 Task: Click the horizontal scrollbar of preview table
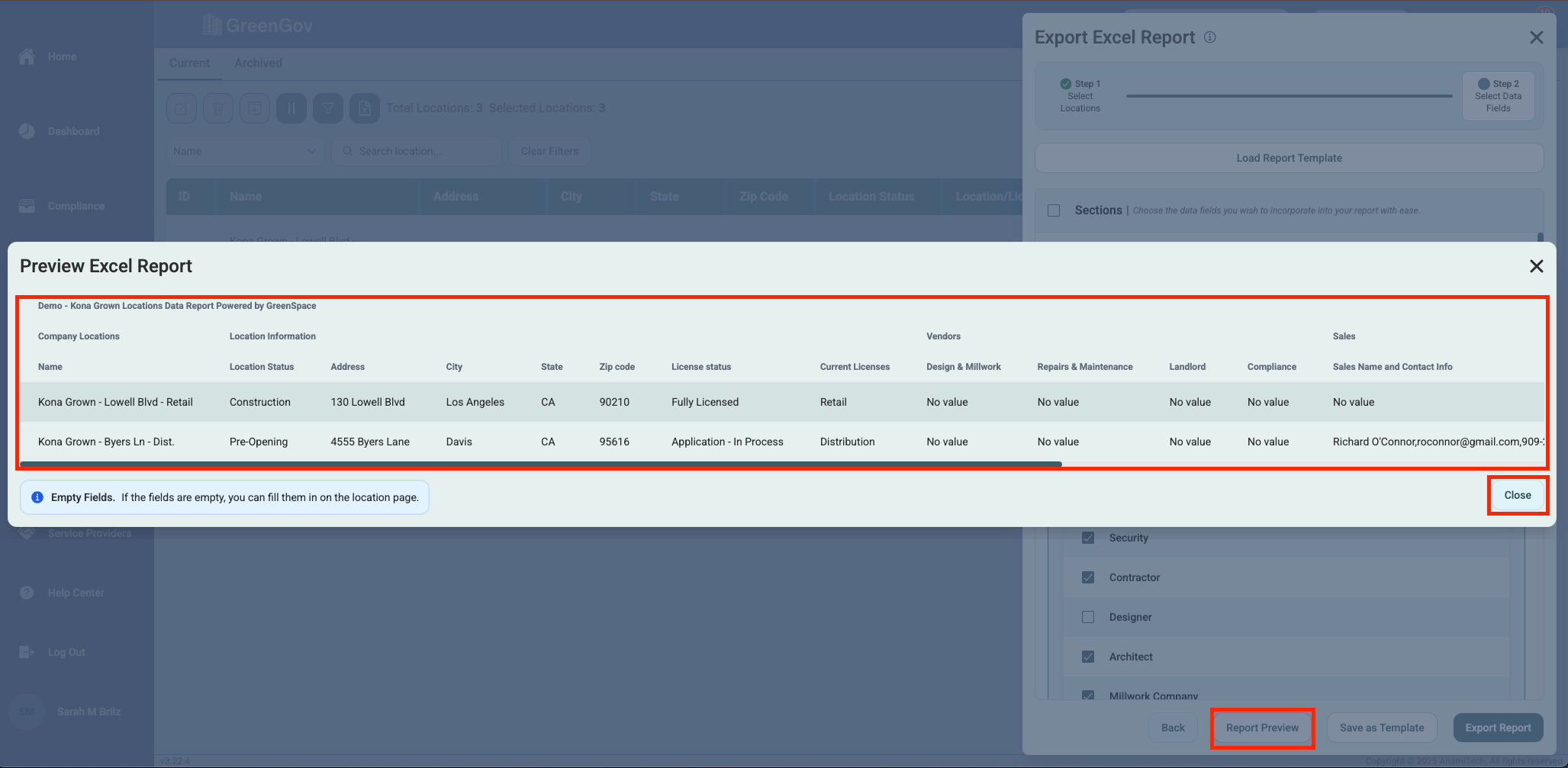pos(541,464)
